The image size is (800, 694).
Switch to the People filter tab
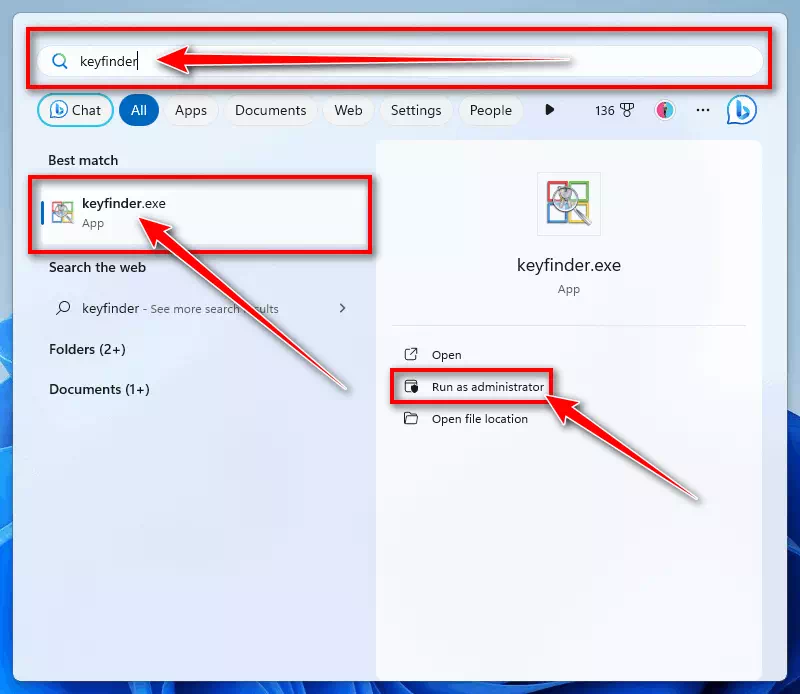coord(491,110)
